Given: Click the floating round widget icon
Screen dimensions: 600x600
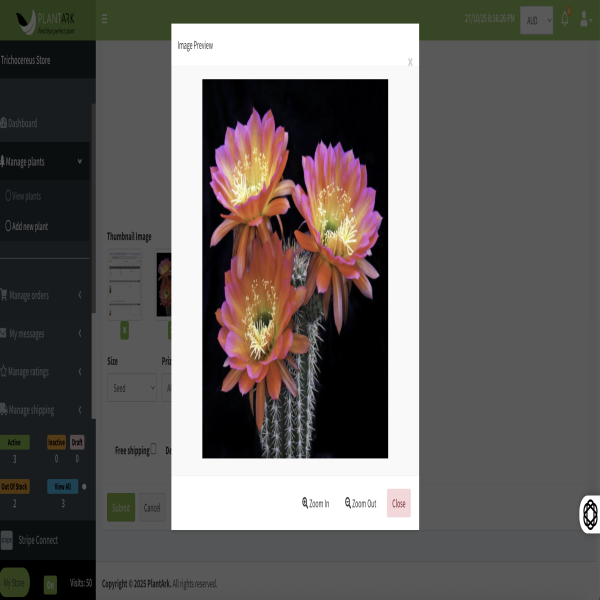Looking at the screenshot, I should [x=590, y=514].
